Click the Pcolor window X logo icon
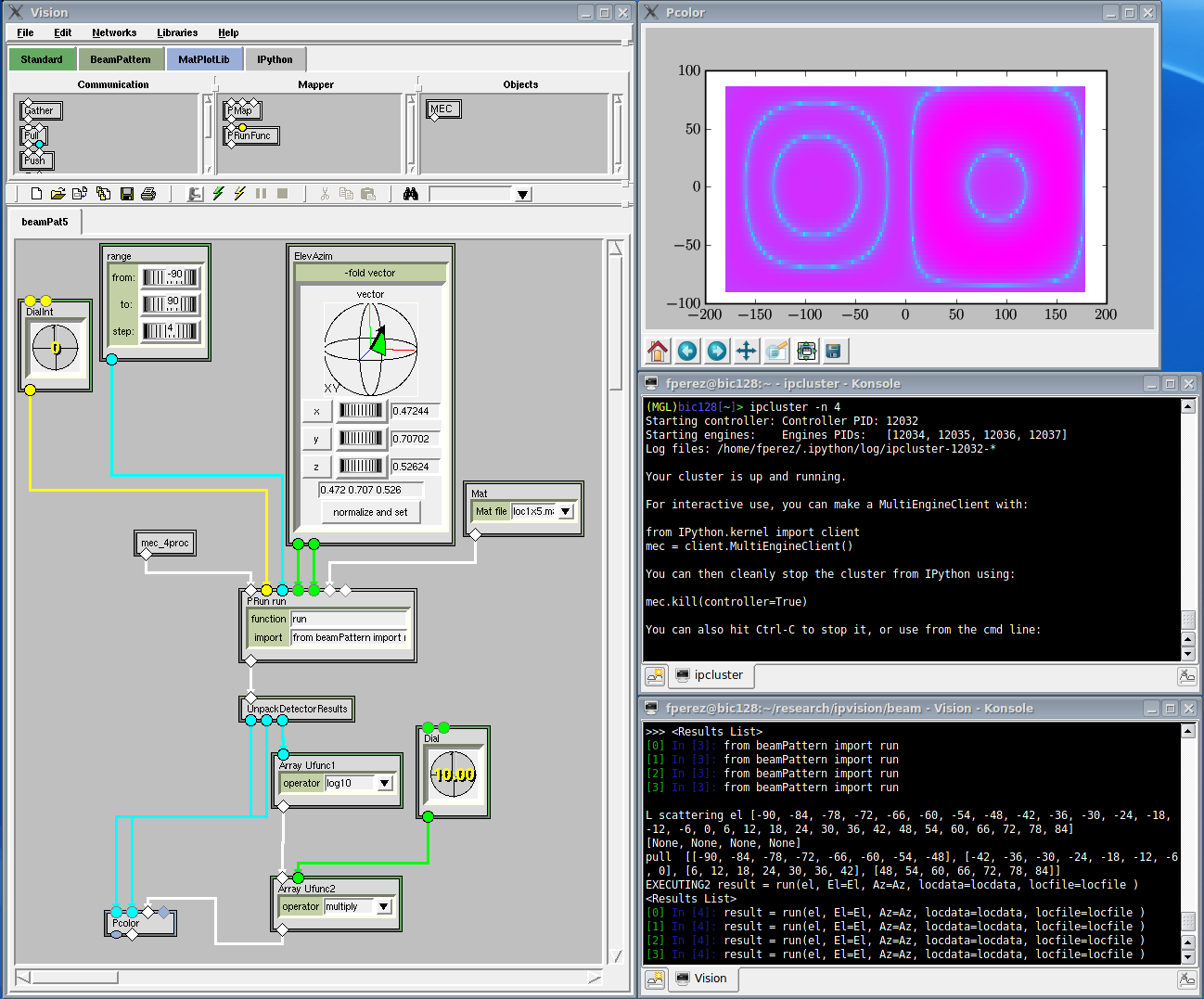 (x=651, y=12)
